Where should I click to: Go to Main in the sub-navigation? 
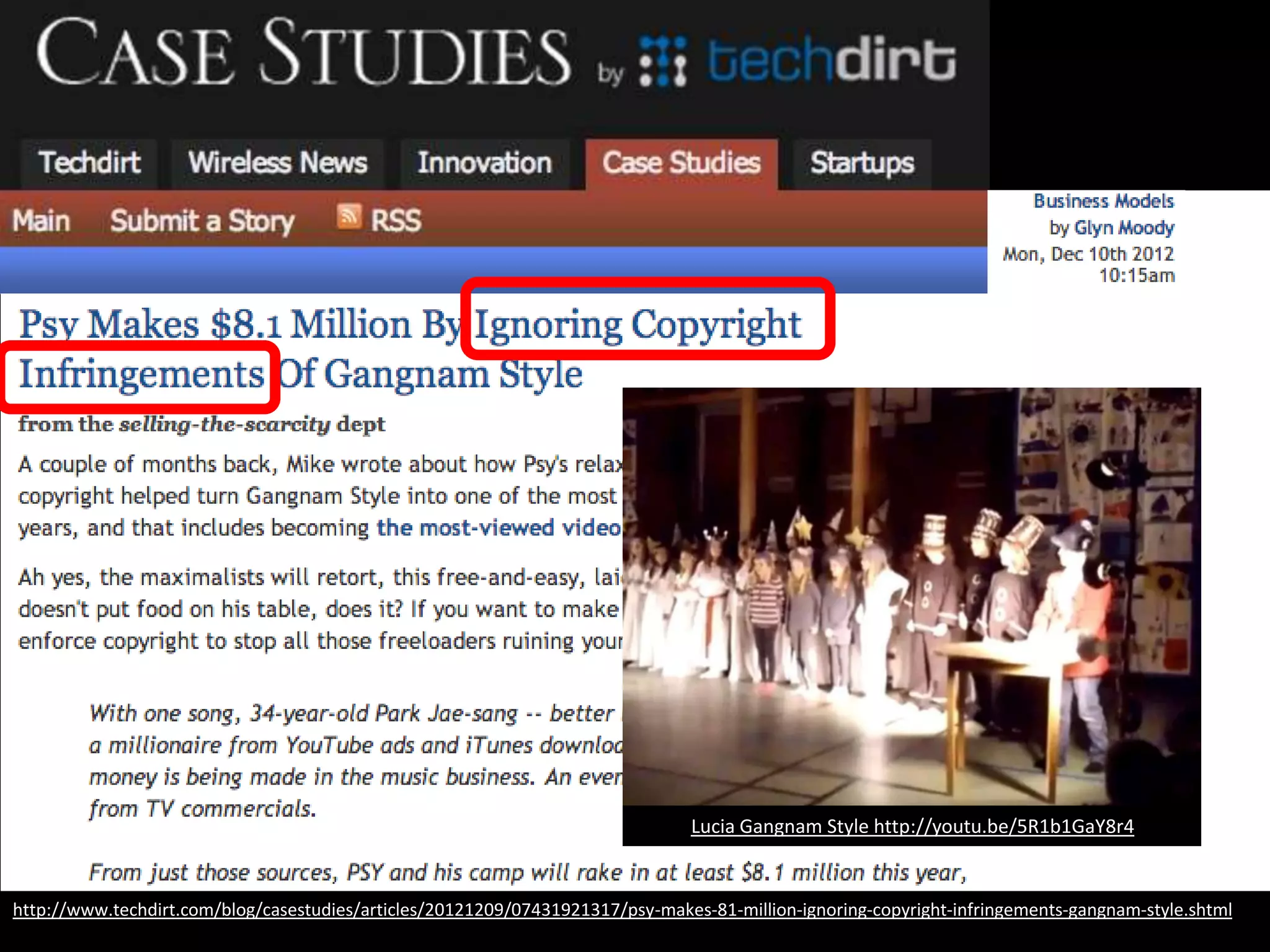(41, 221)
